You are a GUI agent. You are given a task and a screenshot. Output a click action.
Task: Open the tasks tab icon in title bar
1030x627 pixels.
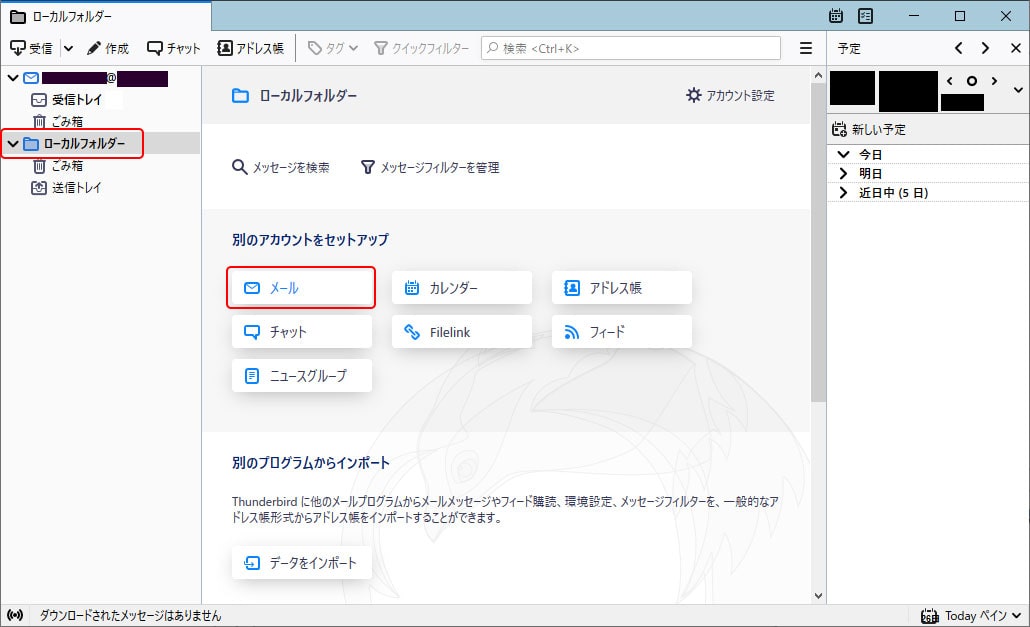(866, 16)
